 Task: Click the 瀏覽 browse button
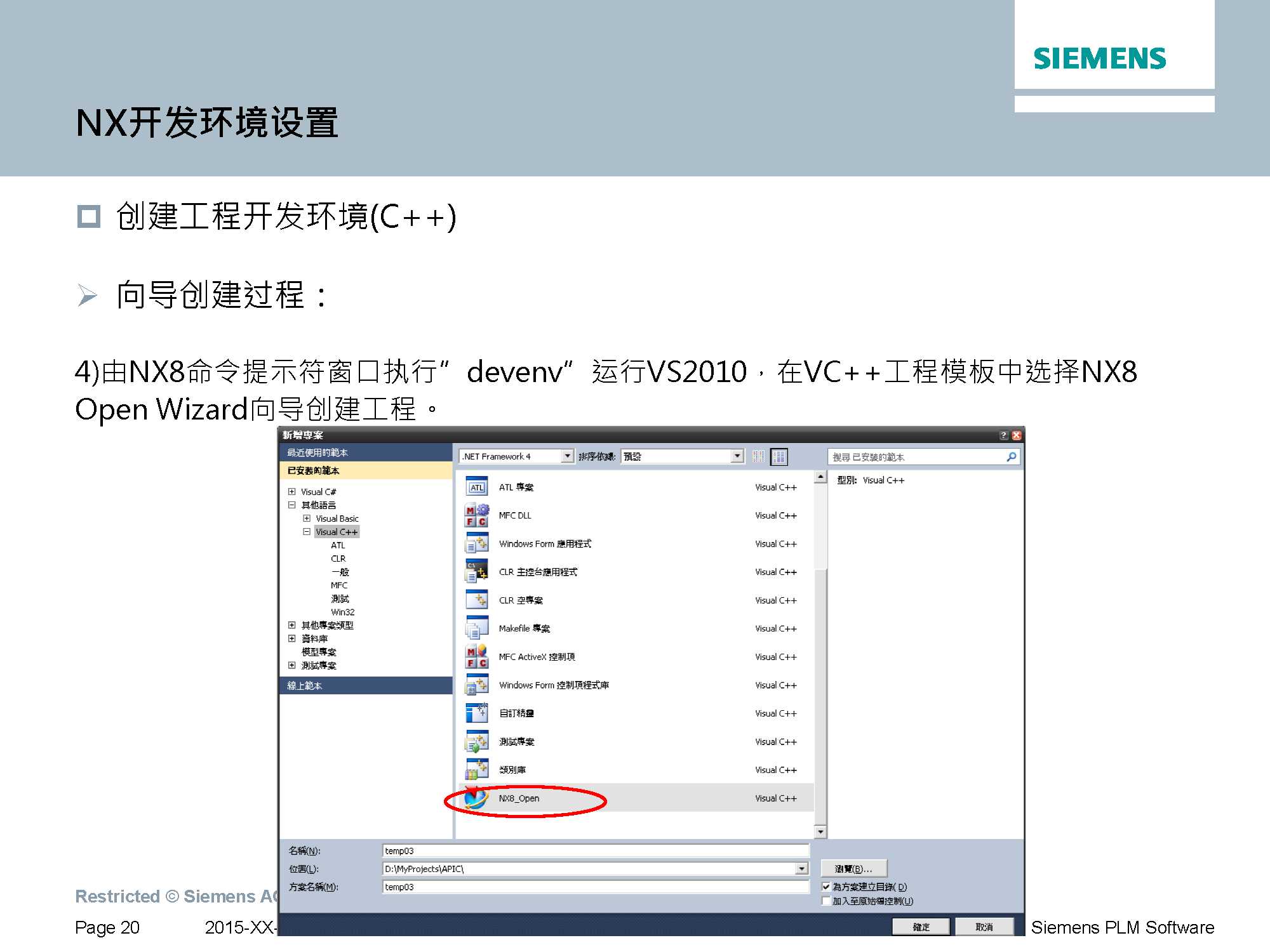tap(853, 868)
